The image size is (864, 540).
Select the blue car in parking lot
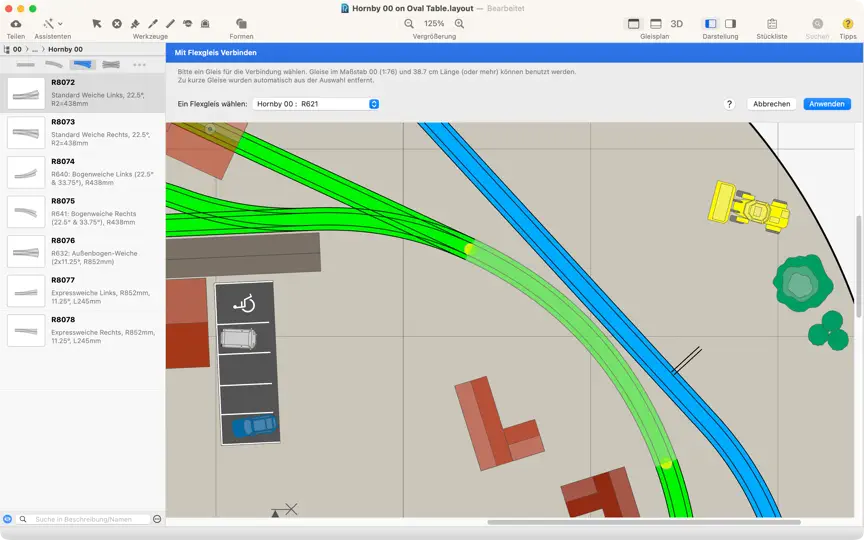click(x=254, y=426)
